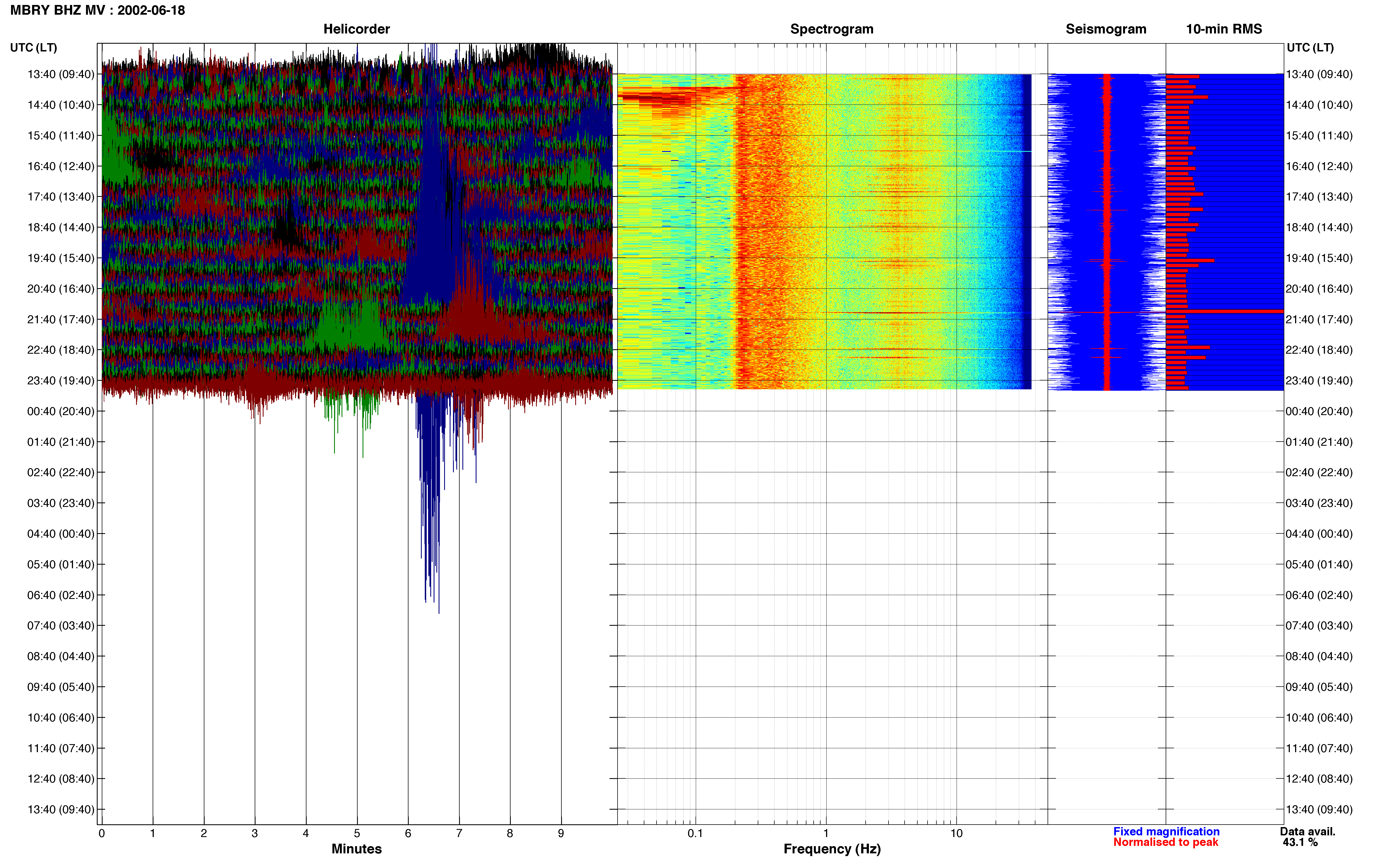The height and width of the screenshot is (868, 1388).
Task: Click frequency tick label '1'
Action: pyautogui.click(x=826, y=833)
